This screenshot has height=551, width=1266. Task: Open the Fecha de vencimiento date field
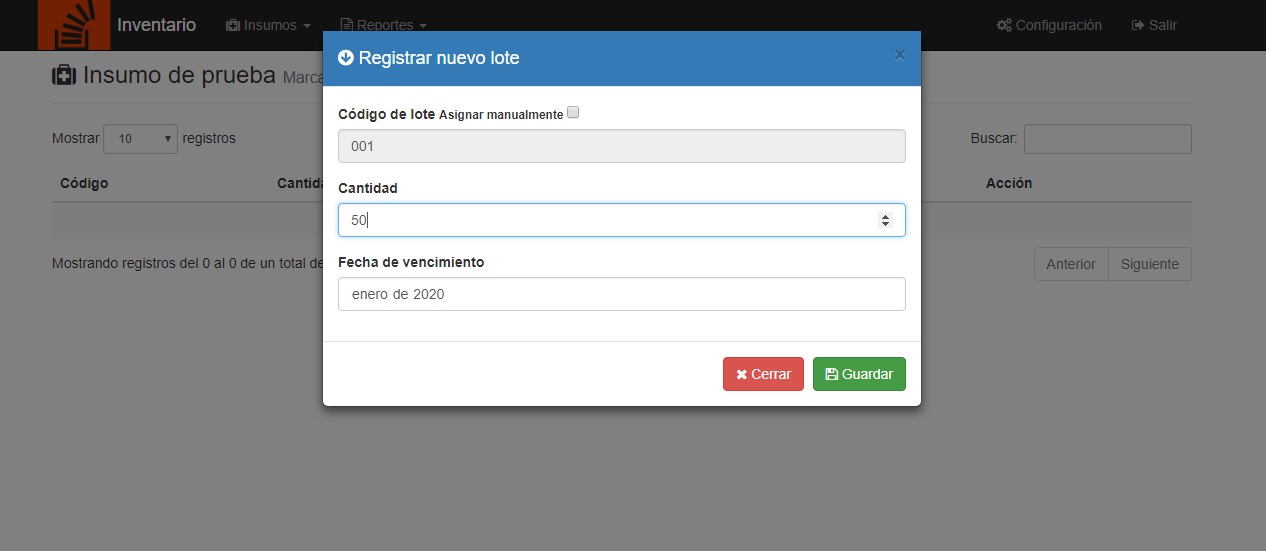tap(622, 294)
